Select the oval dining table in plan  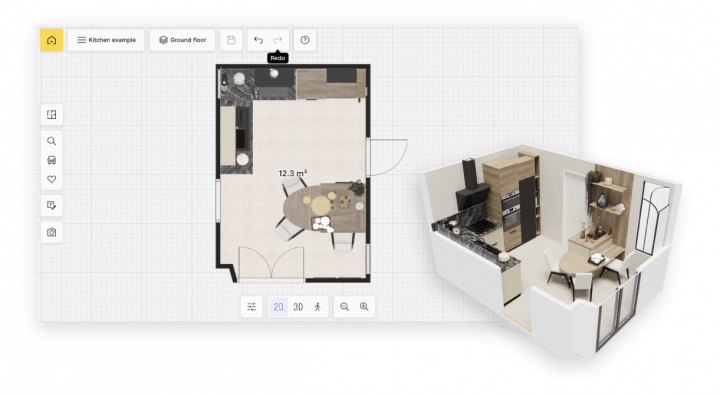(x=324, y=207)
